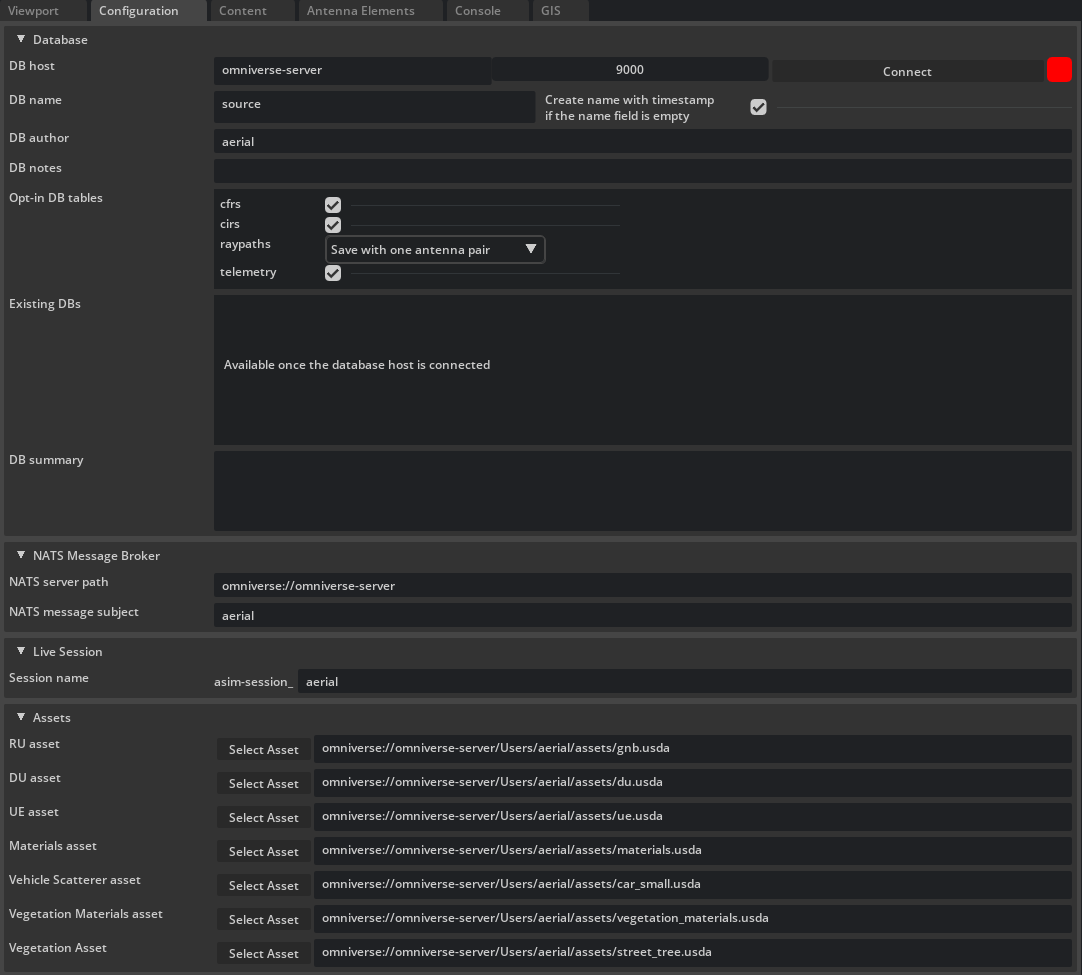Click Select Asset for Vehicle Scatterer asset
The image size is (1082, 975).
click(x=264, y=885)
